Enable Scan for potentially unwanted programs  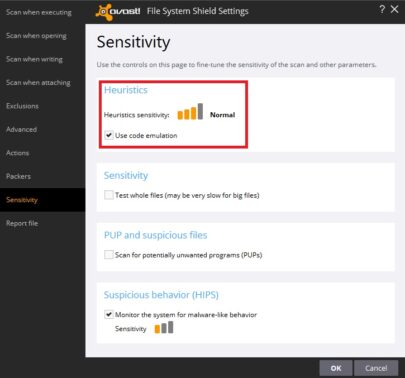point(109,255)
